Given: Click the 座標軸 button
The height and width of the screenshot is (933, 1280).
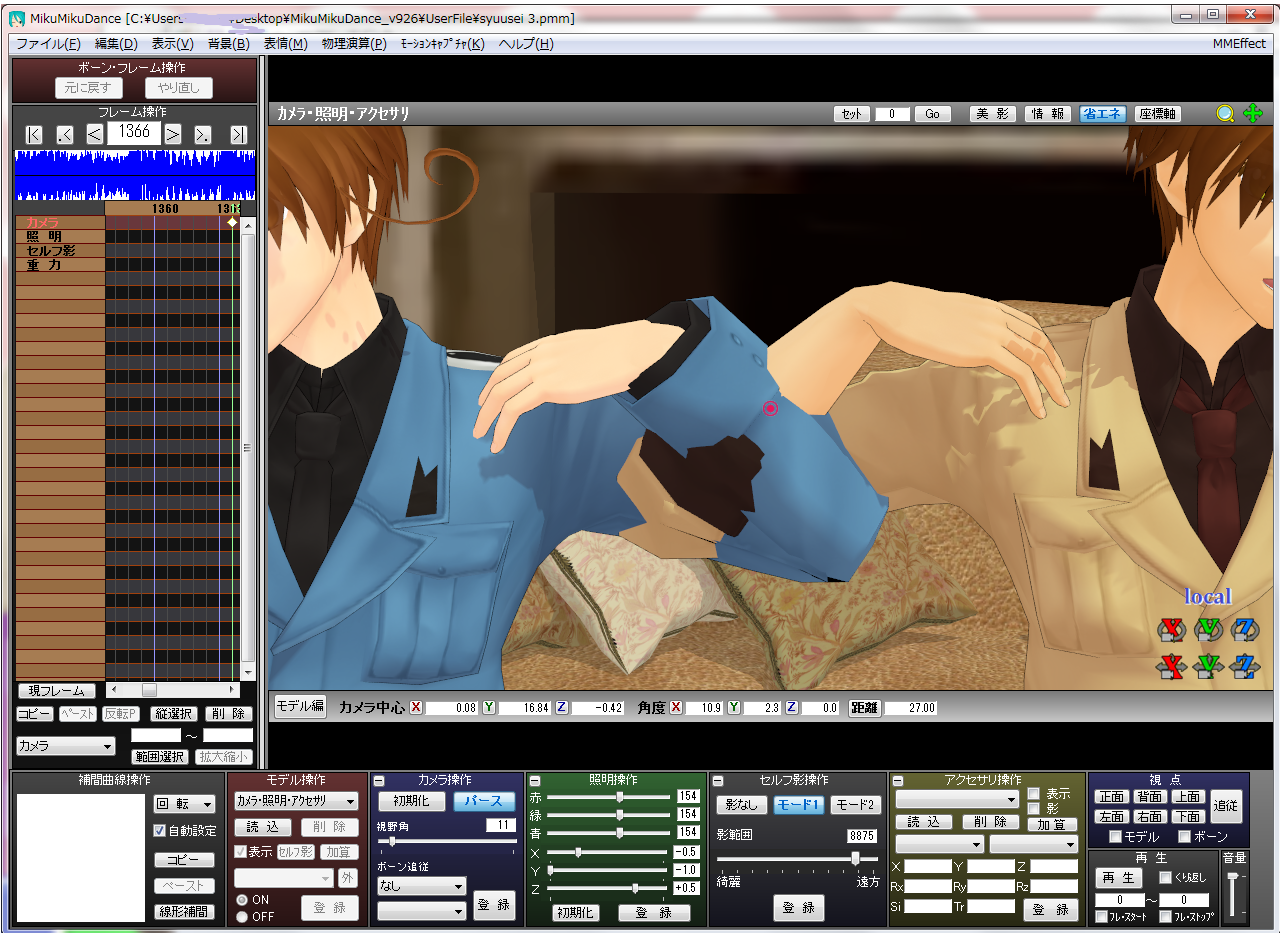Looking at the screenshot, I should [1158, 114].
